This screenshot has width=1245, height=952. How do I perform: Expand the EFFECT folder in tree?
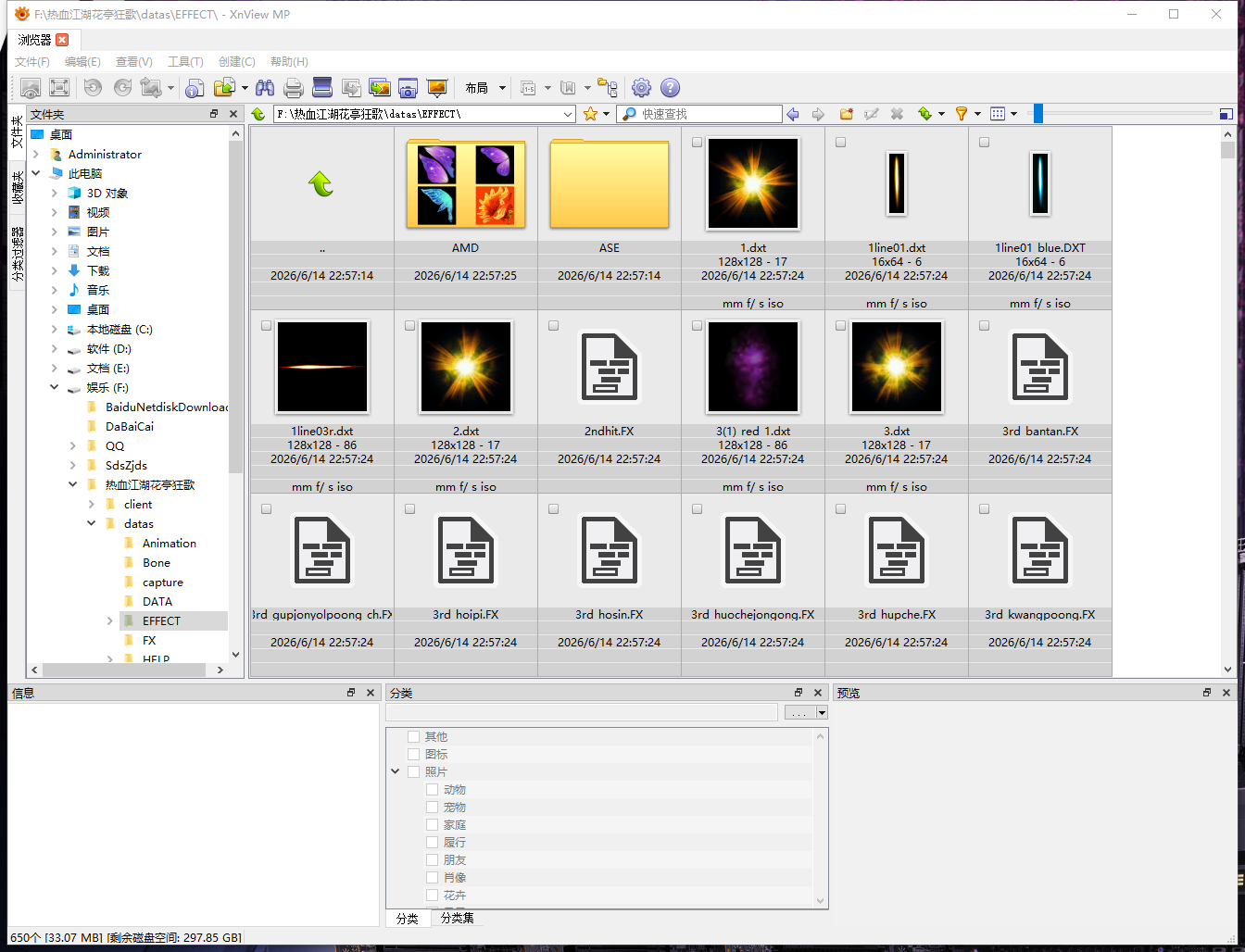tap(109, 621)
